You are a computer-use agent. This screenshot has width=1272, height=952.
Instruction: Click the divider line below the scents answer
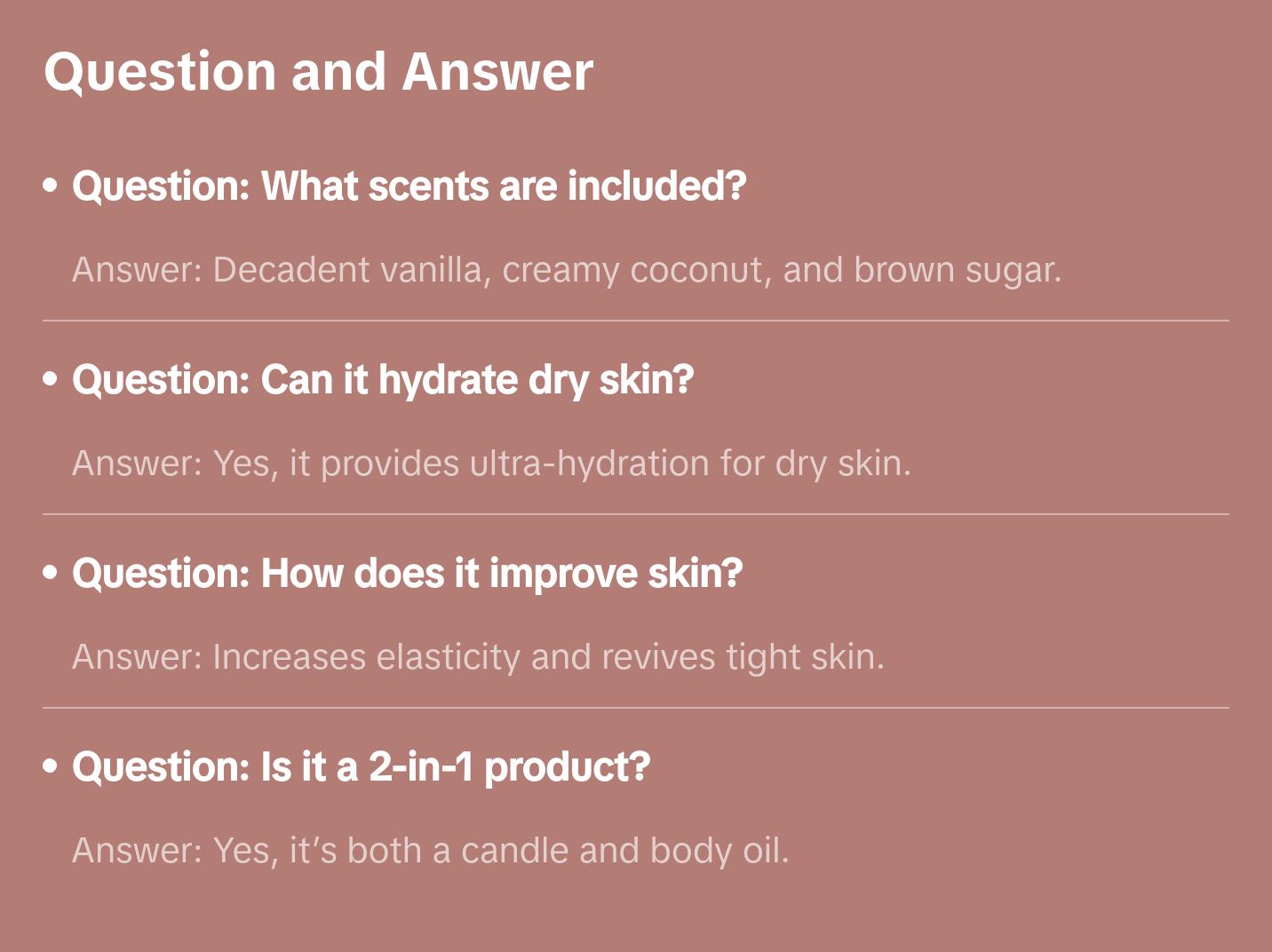635,321
